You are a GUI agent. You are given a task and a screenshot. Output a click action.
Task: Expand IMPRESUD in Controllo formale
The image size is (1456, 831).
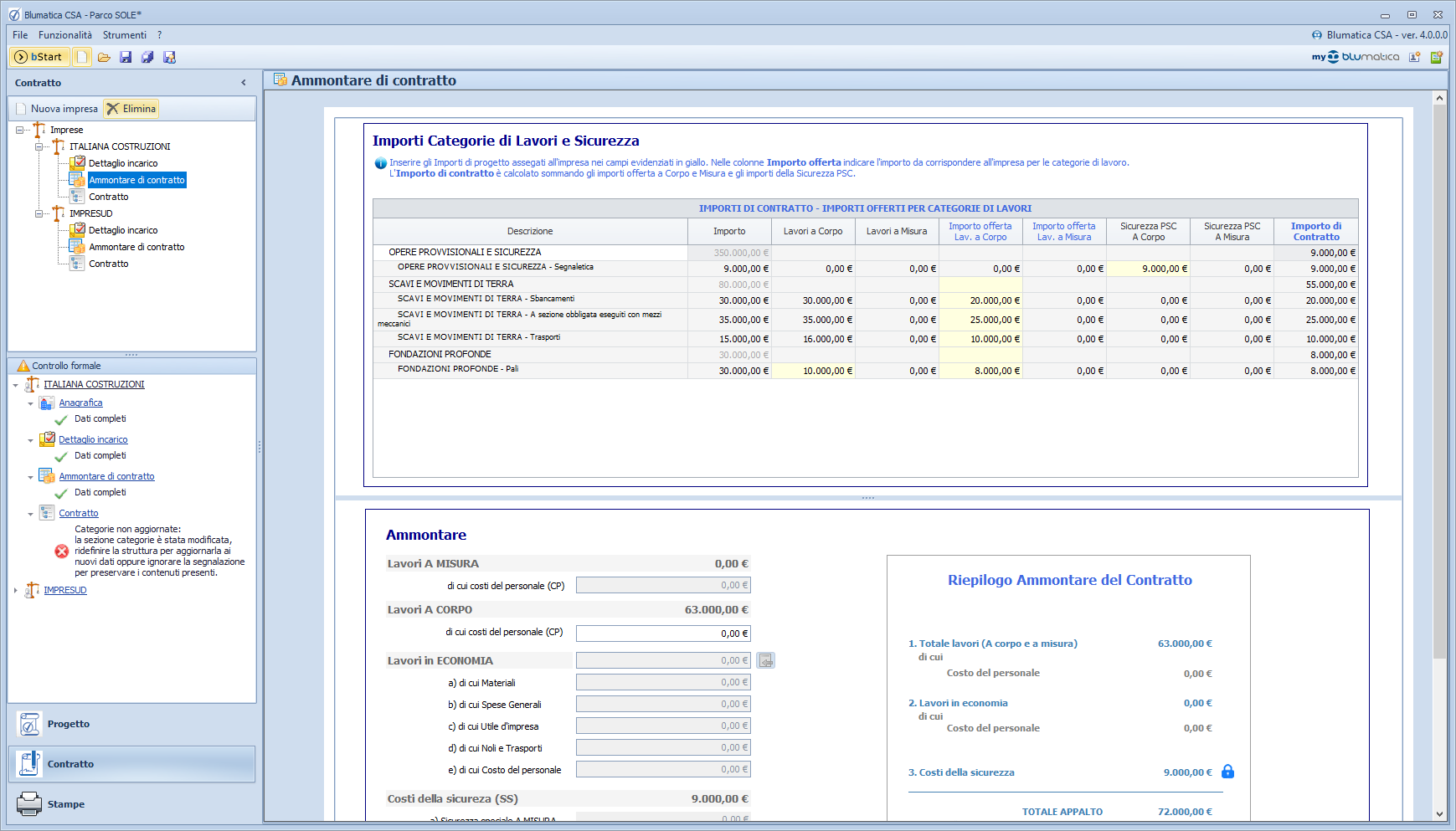16,591
